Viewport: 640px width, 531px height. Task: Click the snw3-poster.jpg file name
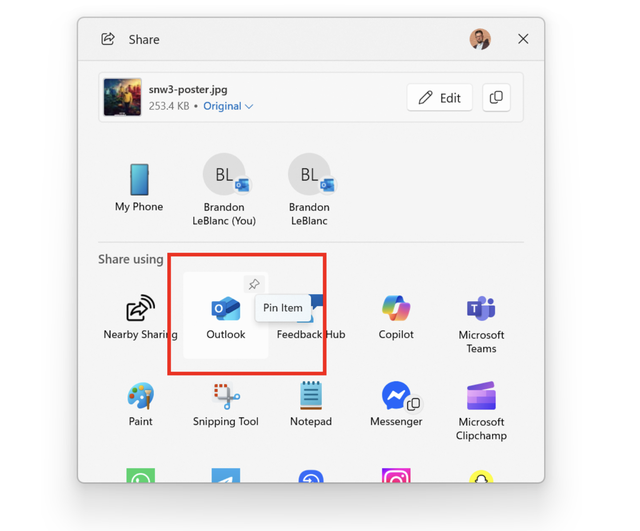[x=188, y=89]
